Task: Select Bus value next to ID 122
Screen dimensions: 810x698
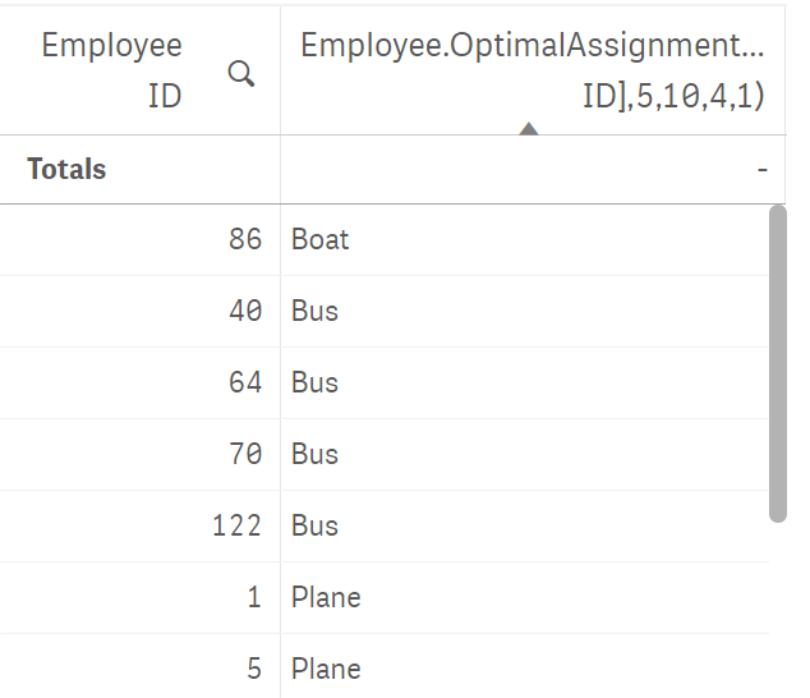Action: point(525,526)
